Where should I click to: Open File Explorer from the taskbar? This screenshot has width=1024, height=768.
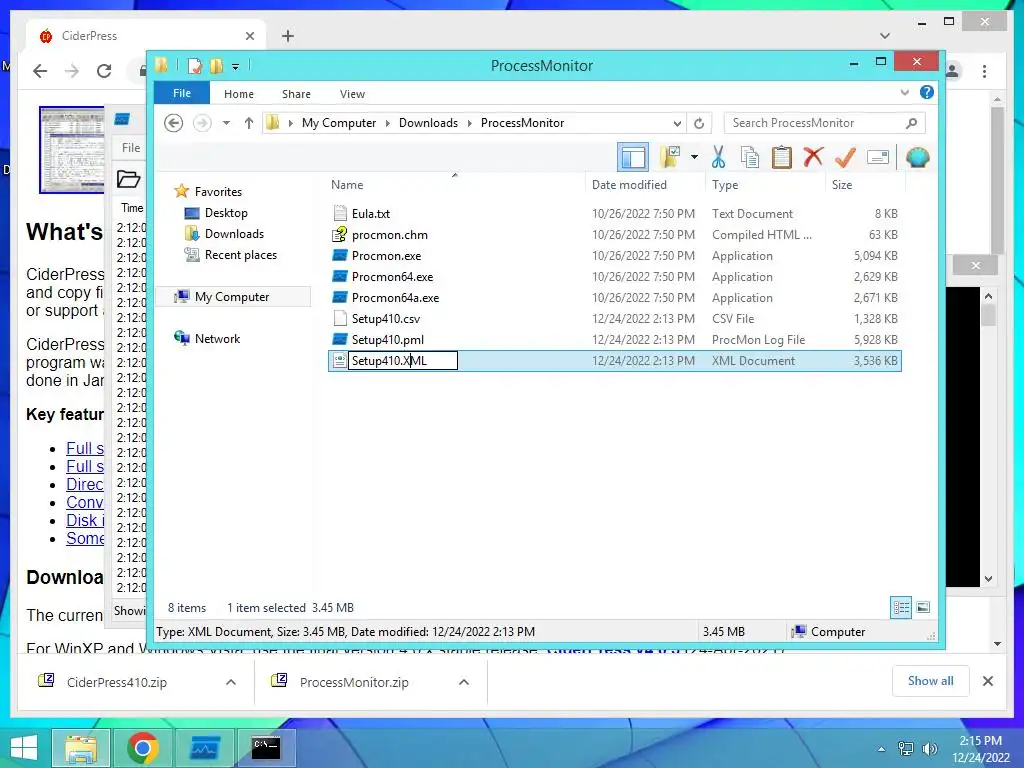click(x=81, y=748)
